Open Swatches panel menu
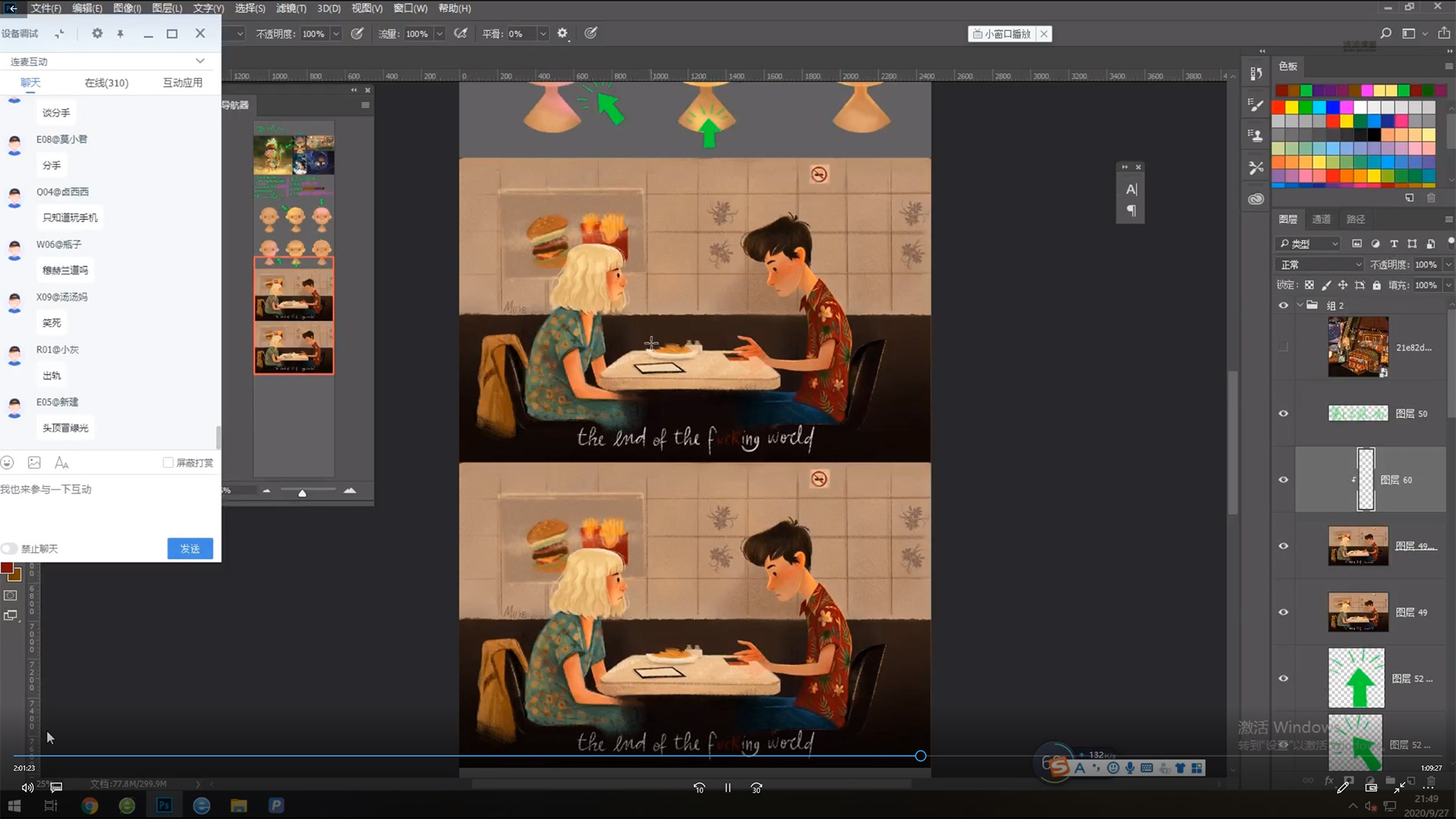 tap(1448, 67)
